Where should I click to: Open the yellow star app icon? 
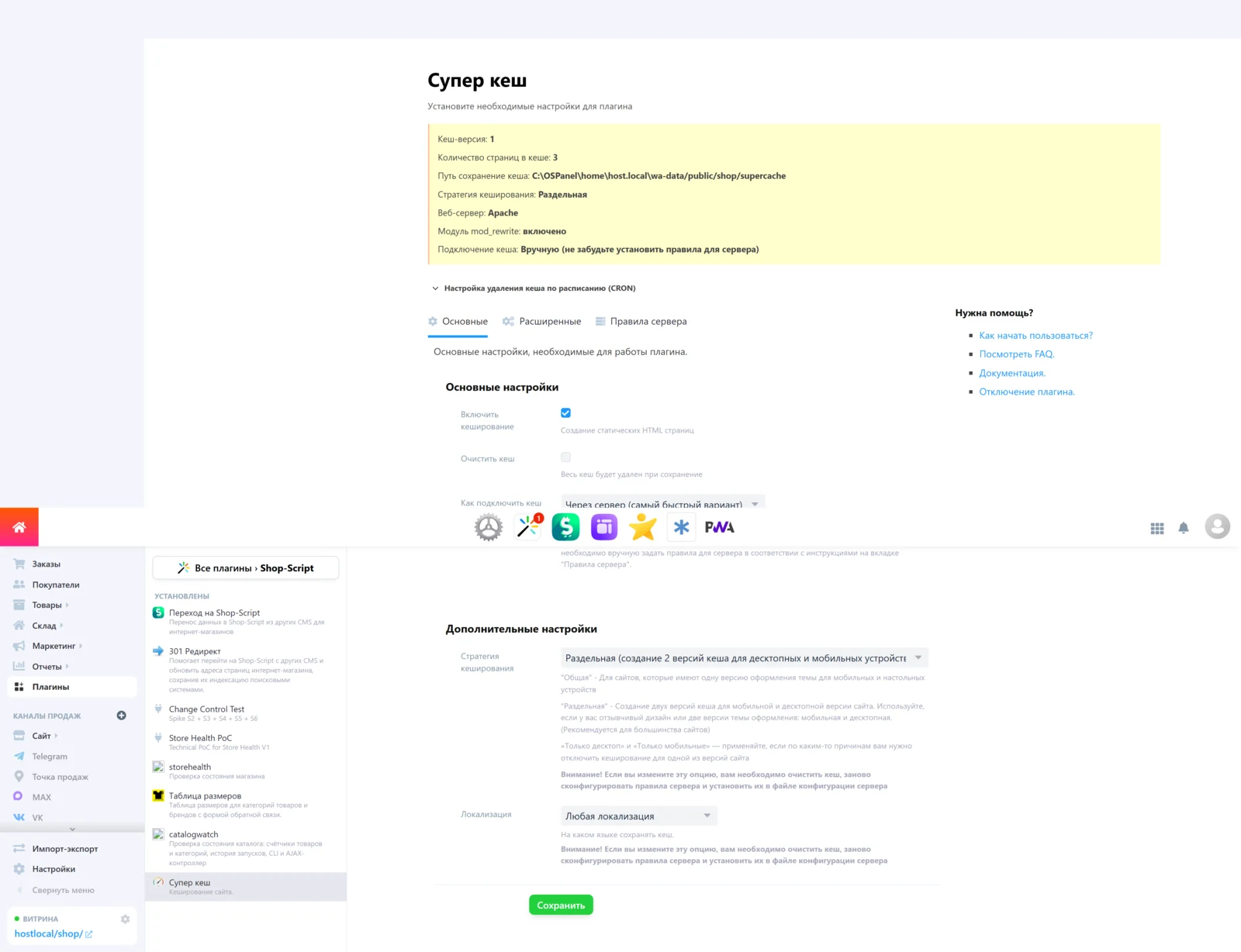tap(642, 527)
